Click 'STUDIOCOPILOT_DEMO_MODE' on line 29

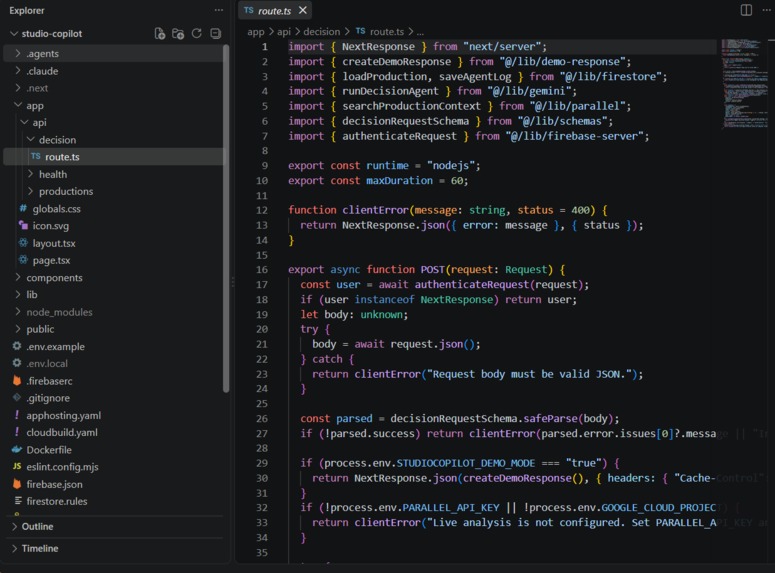click(x=466, y=463)
